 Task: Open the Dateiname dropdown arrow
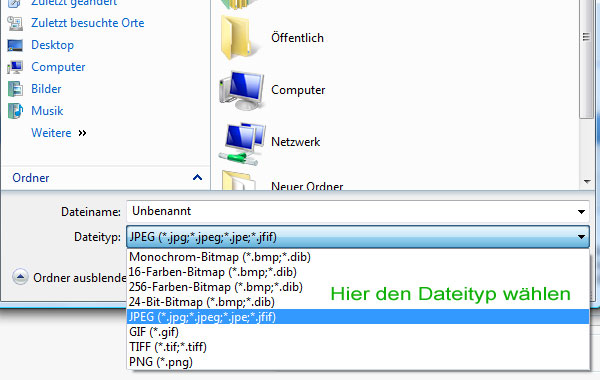(x=581, y=212)
